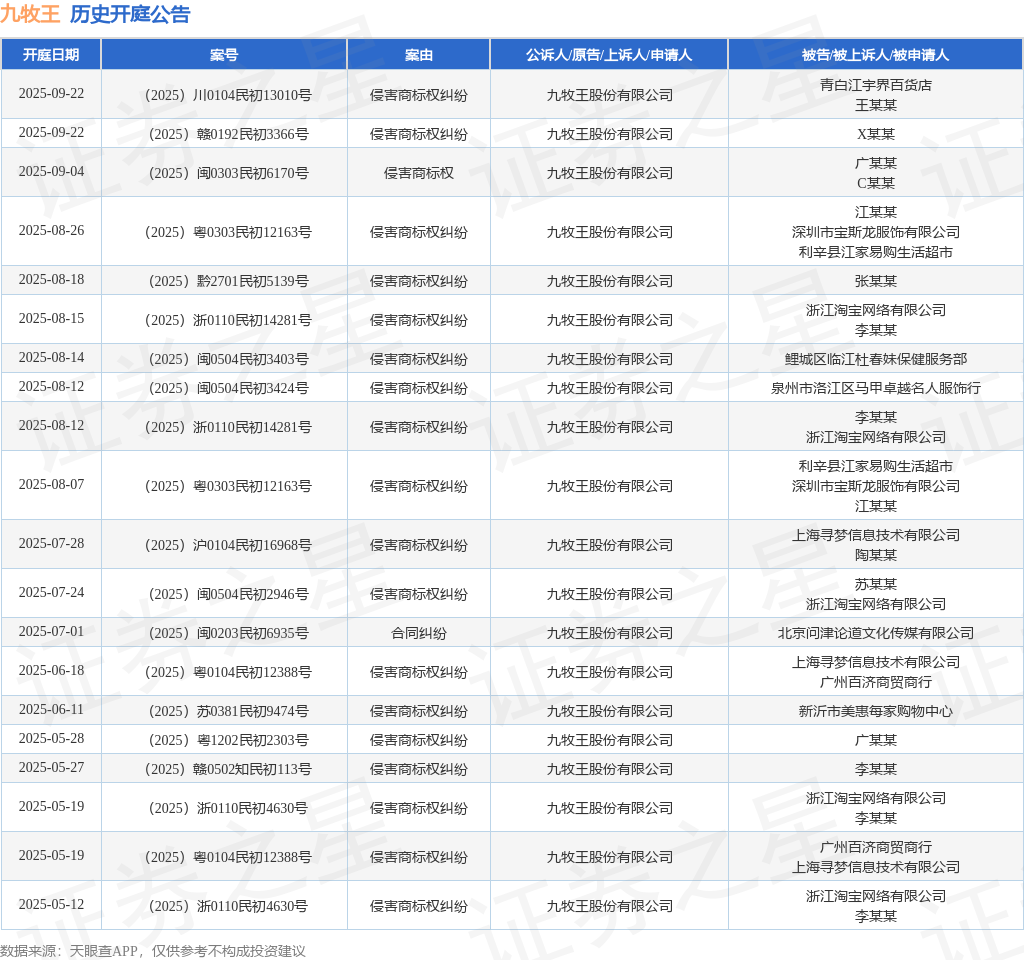The height and width of the screenshot is (960, 1024).
Task: Click date 2025-07-28
Action: coord(51,543)
